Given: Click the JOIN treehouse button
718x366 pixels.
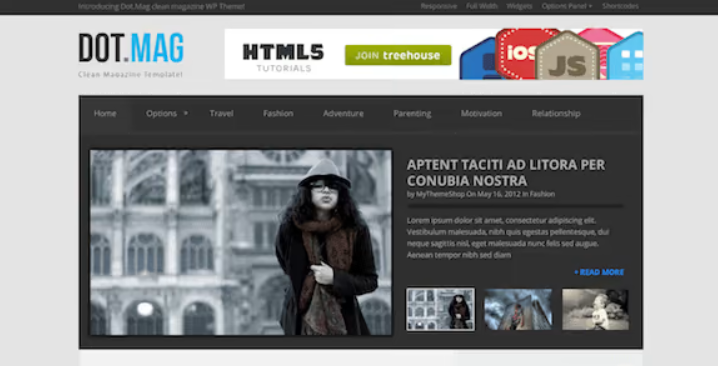Looking at the screenshot, I should 398,55.
